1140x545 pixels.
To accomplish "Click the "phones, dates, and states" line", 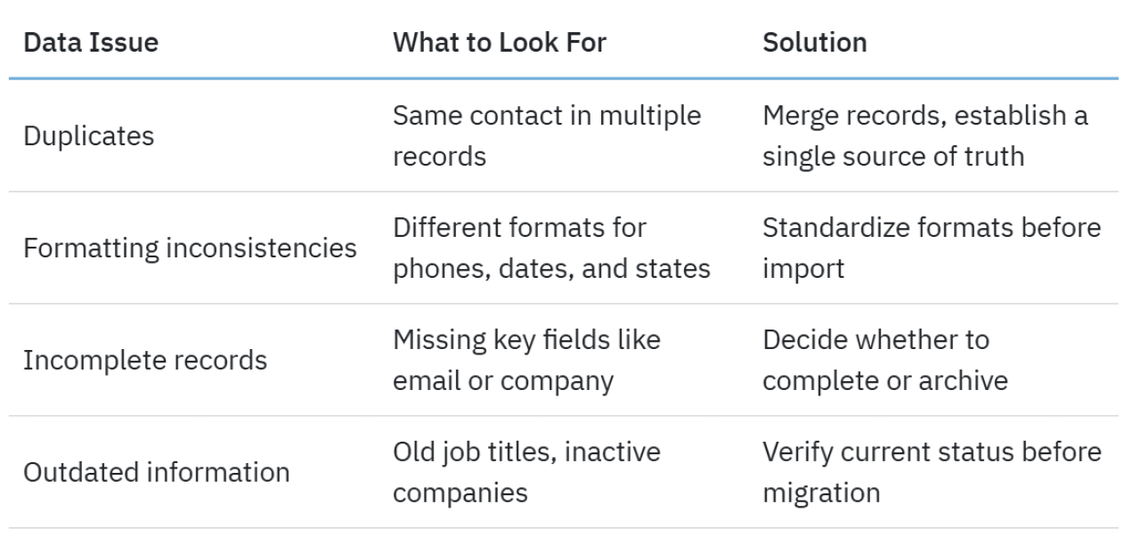I will click(551, 269).
